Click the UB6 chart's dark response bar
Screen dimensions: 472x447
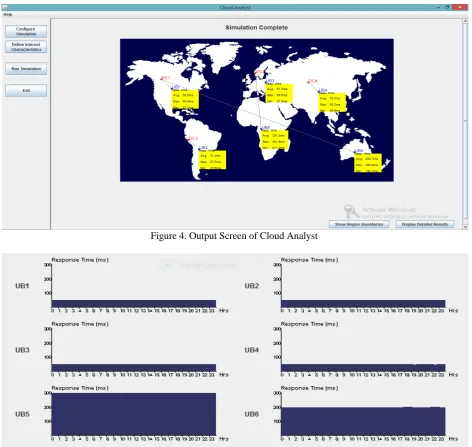tap(363, 421)
